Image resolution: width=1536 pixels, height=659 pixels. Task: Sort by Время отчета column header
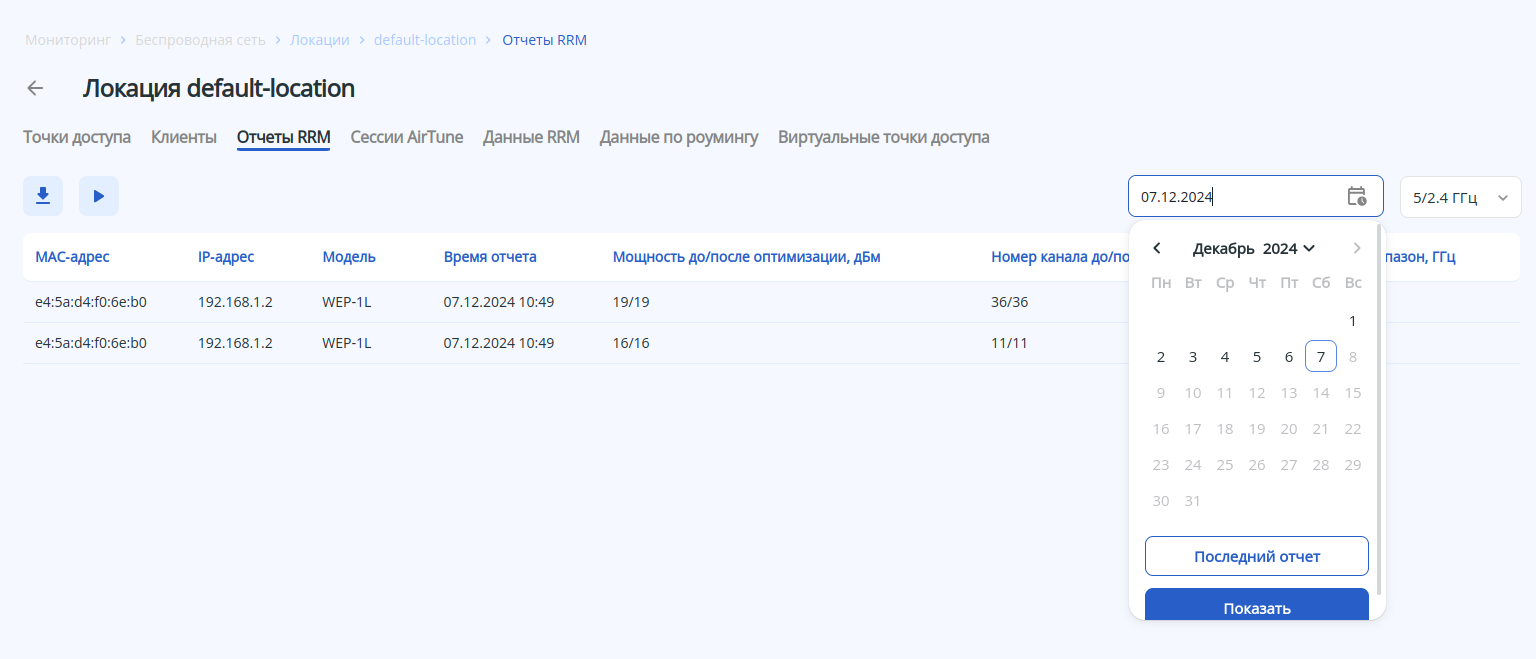click(490, 257)
